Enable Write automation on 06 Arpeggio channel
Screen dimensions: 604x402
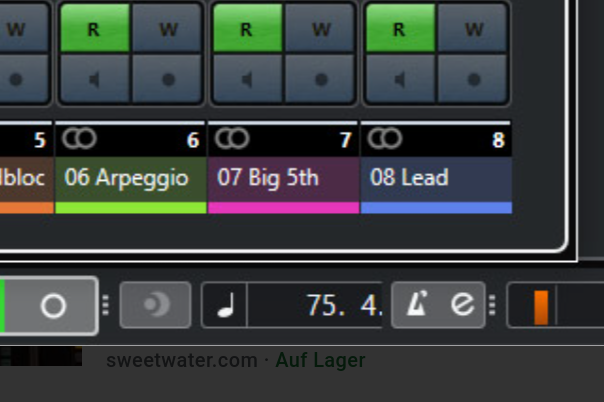click(x=167, y=28)
